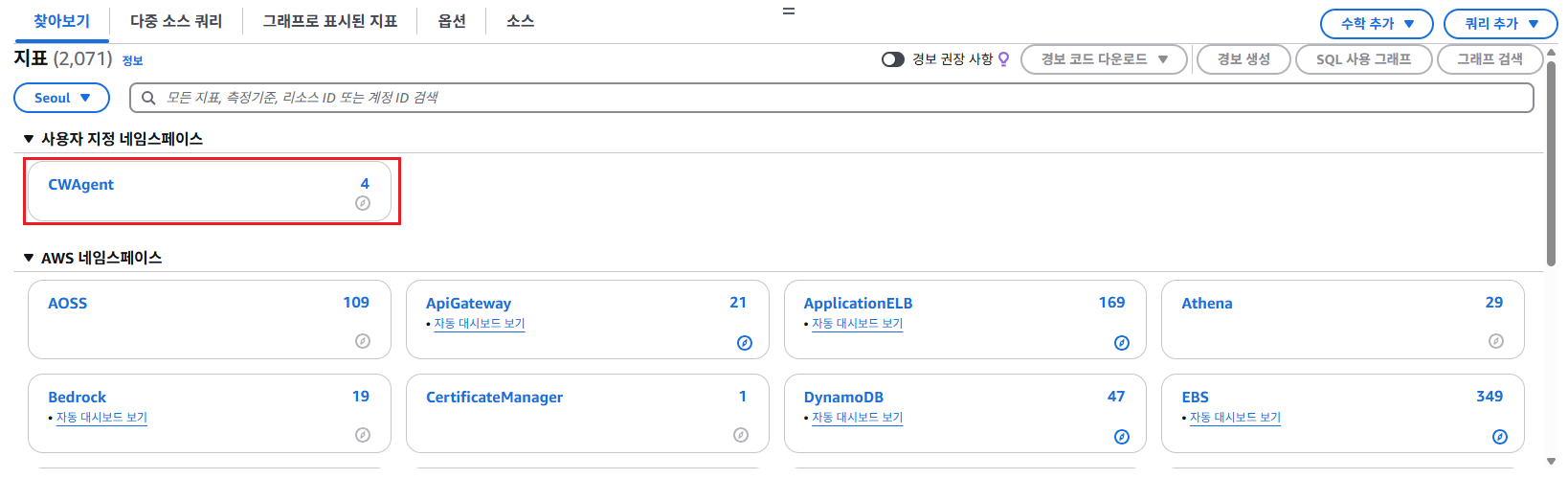Click the 경보 생성 button
This screenshot has width=1568, height=479.
(x=1243, y=59)
